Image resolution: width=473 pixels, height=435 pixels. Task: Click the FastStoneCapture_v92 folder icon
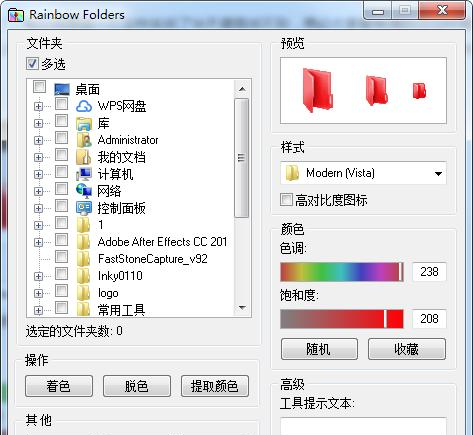[x=83, y=259]
